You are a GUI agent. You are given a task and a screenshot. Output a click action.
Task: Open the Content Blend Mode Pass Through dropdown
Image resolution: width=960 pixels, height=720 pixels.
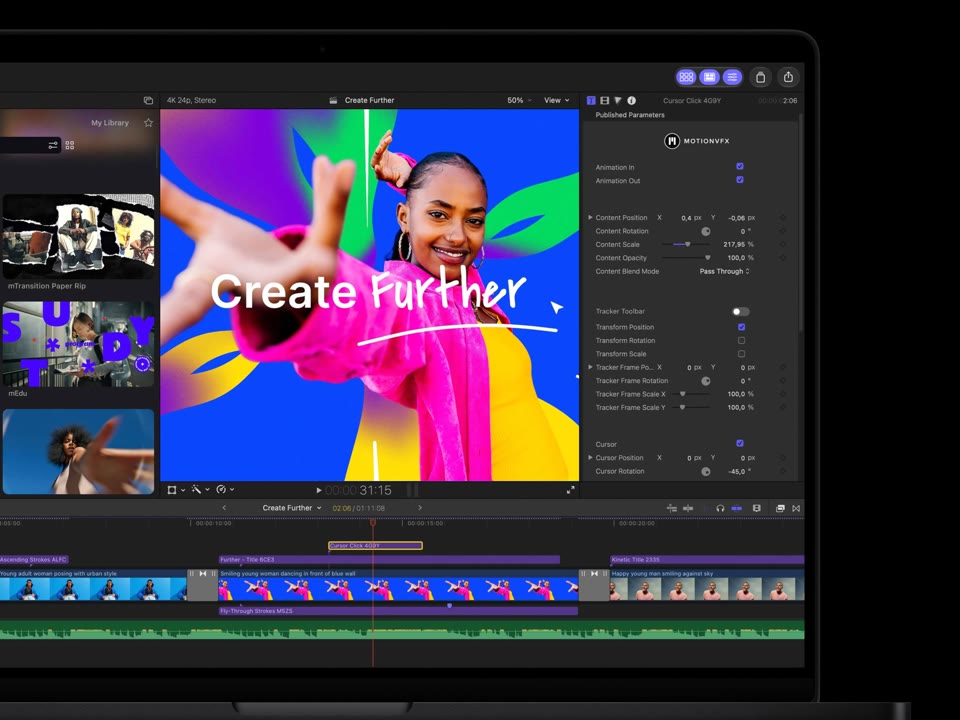(724, 271)
